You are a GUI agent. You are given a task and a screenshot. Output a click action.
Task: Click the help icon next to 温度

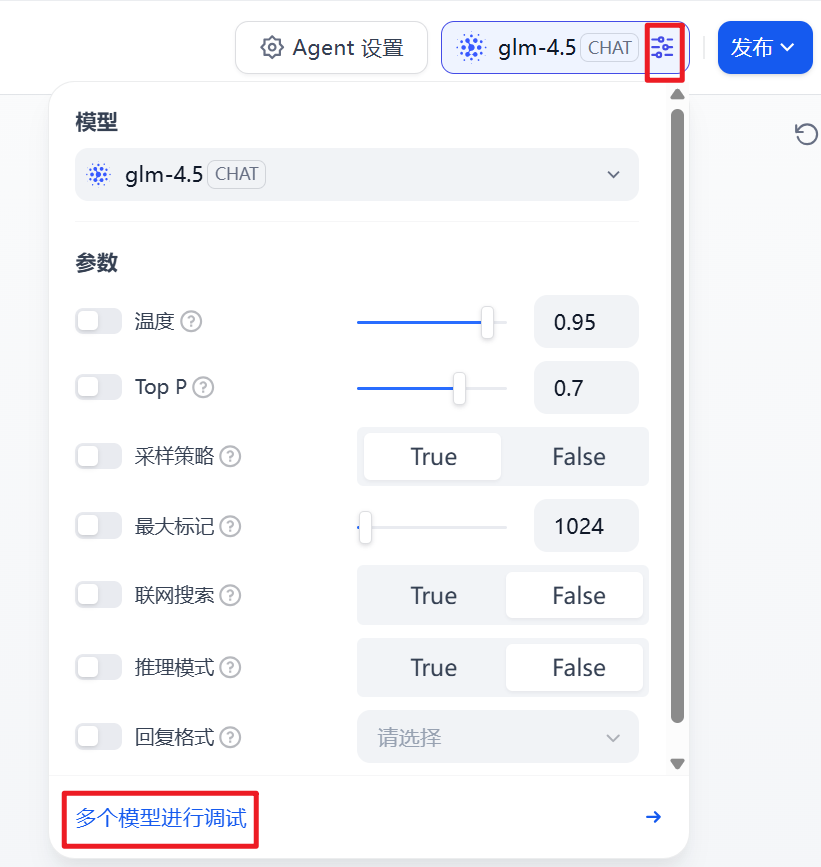(191, 321)
